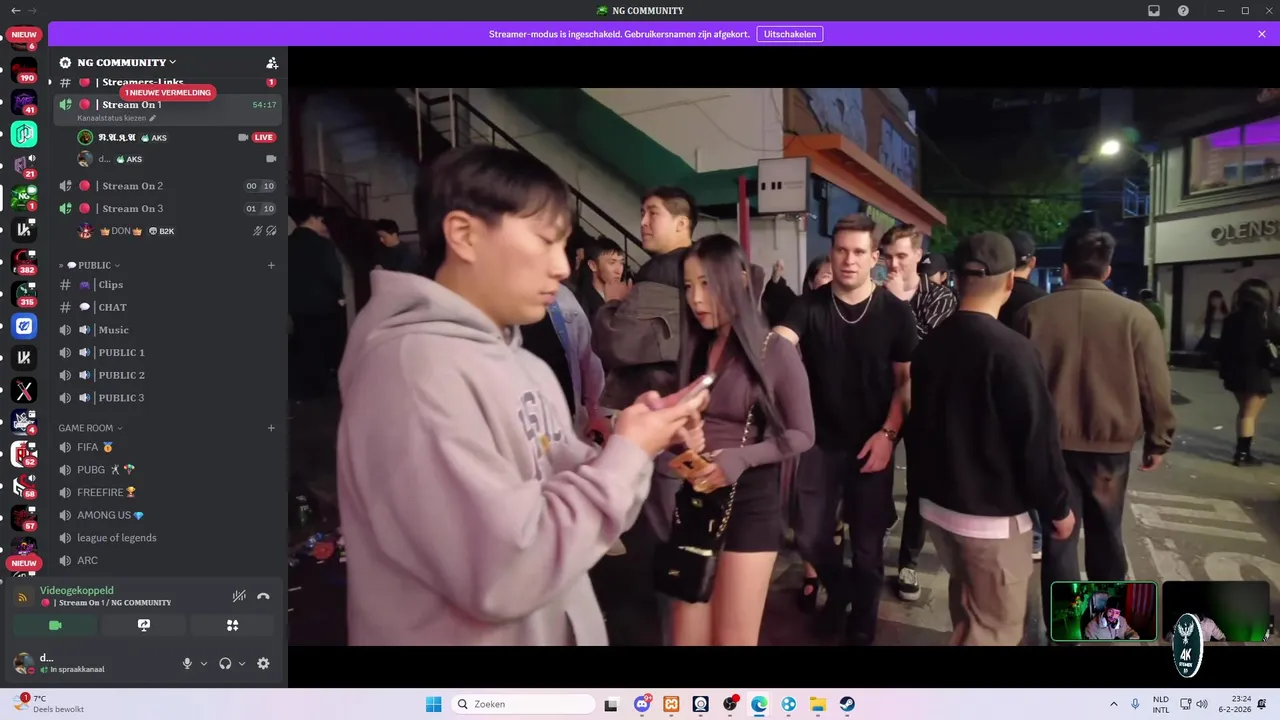Image resolution: width=1280 pixels, height=720 pixels.
Task: Open the Clips text channel
Action: click(167, 285)
